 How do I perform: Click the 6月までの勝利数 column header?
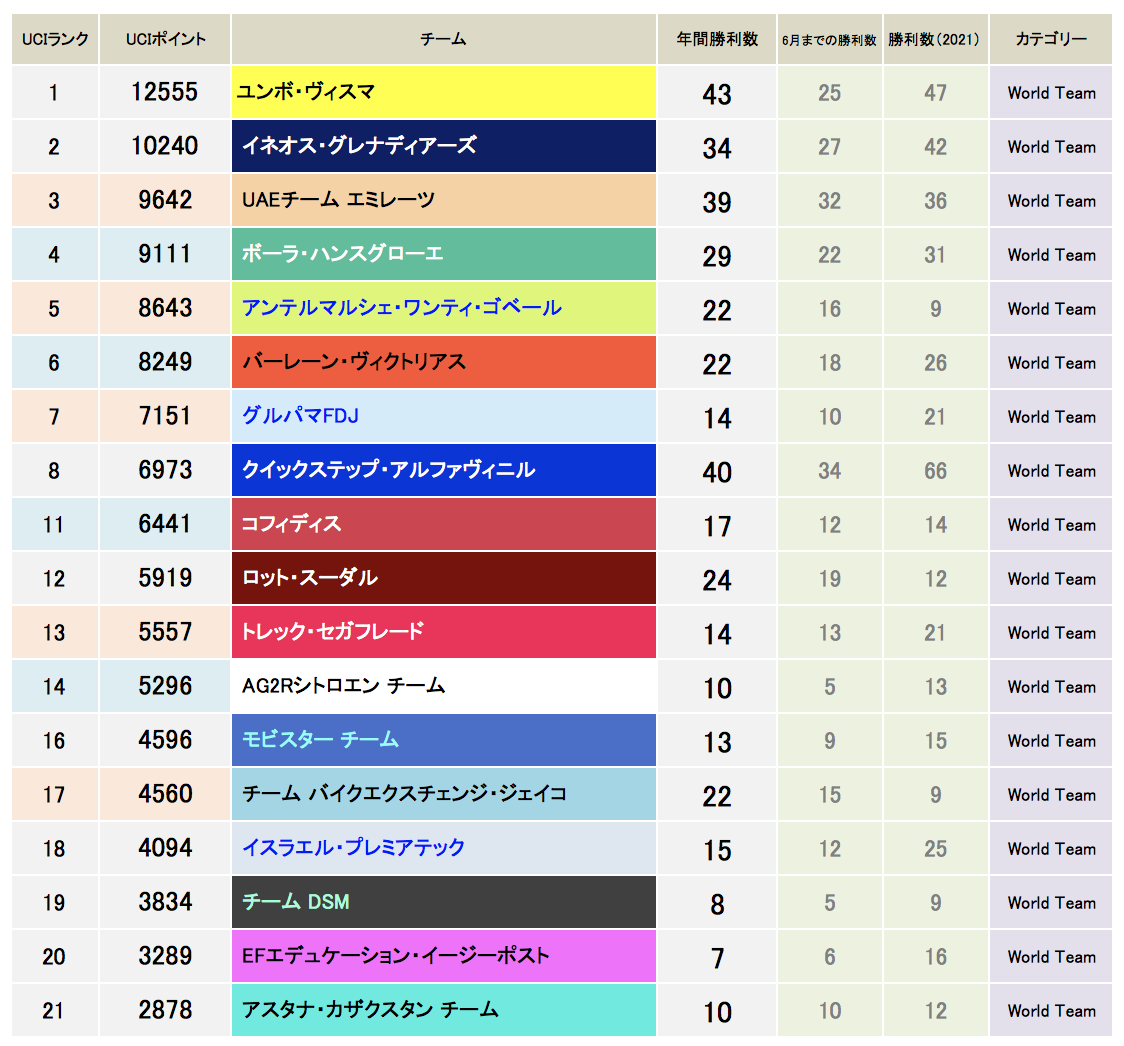pyautogui.click(x=829, y=39)
